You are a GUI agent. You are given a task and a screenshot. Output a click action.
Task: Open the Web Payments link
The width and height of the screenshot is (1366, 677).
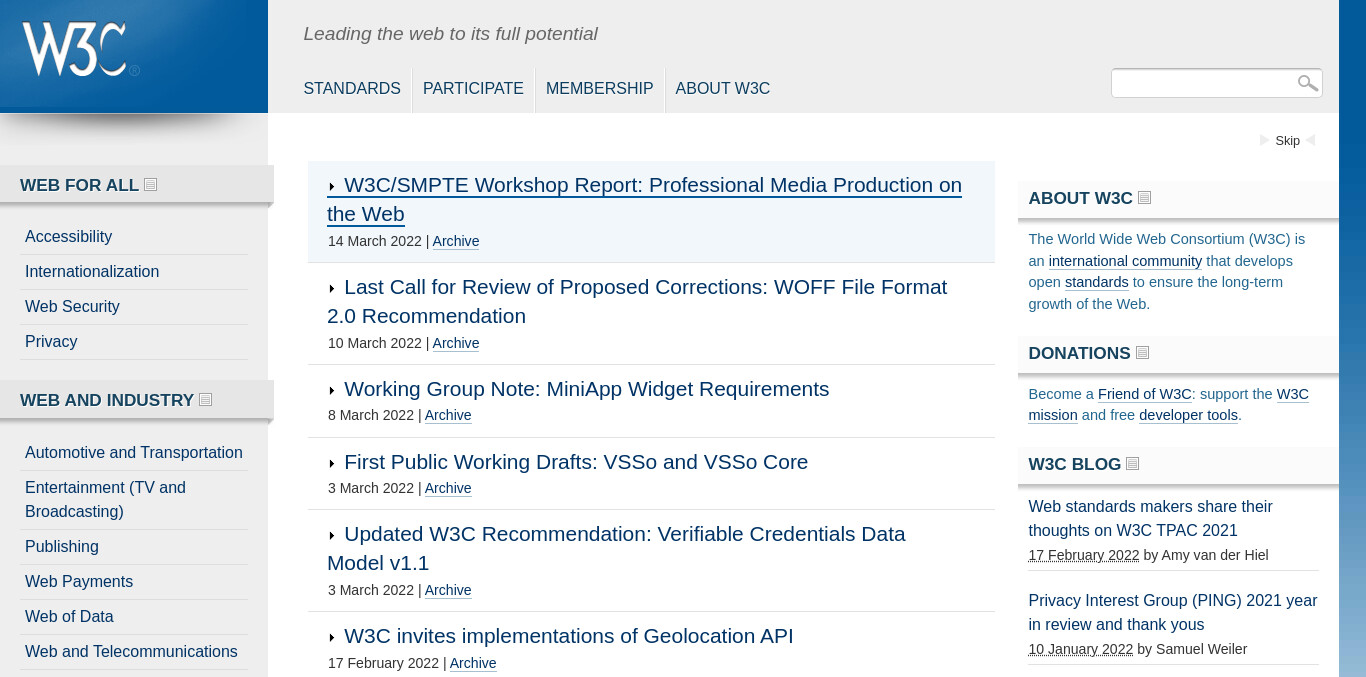coord(79,582)
